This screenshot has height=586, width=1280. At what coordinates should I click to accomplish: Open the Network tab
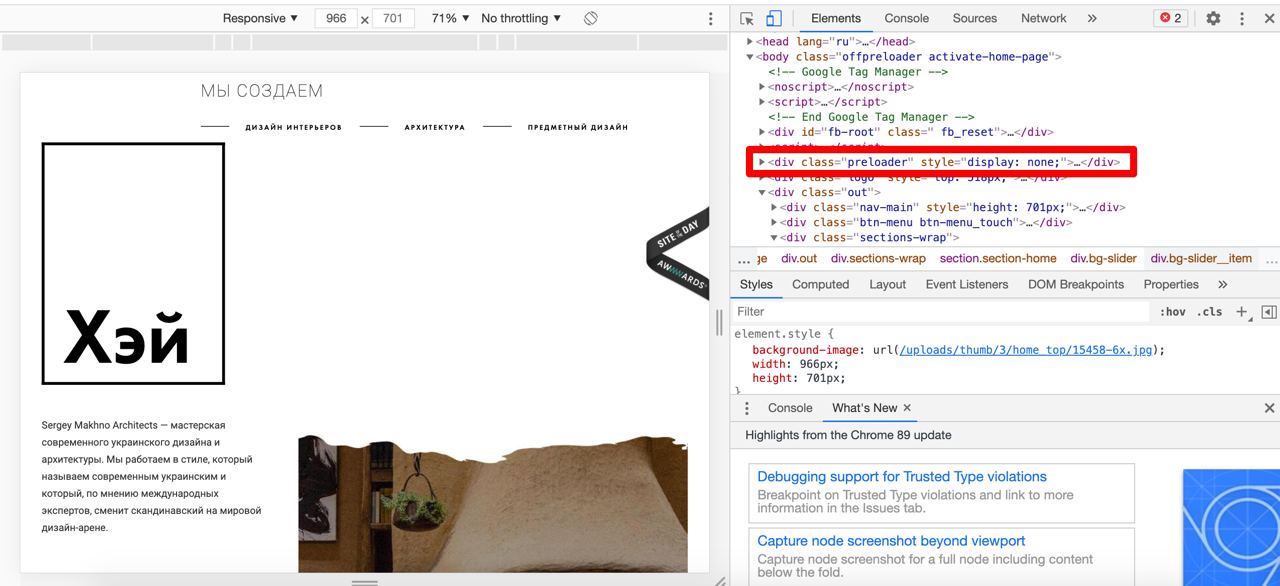1044,18
